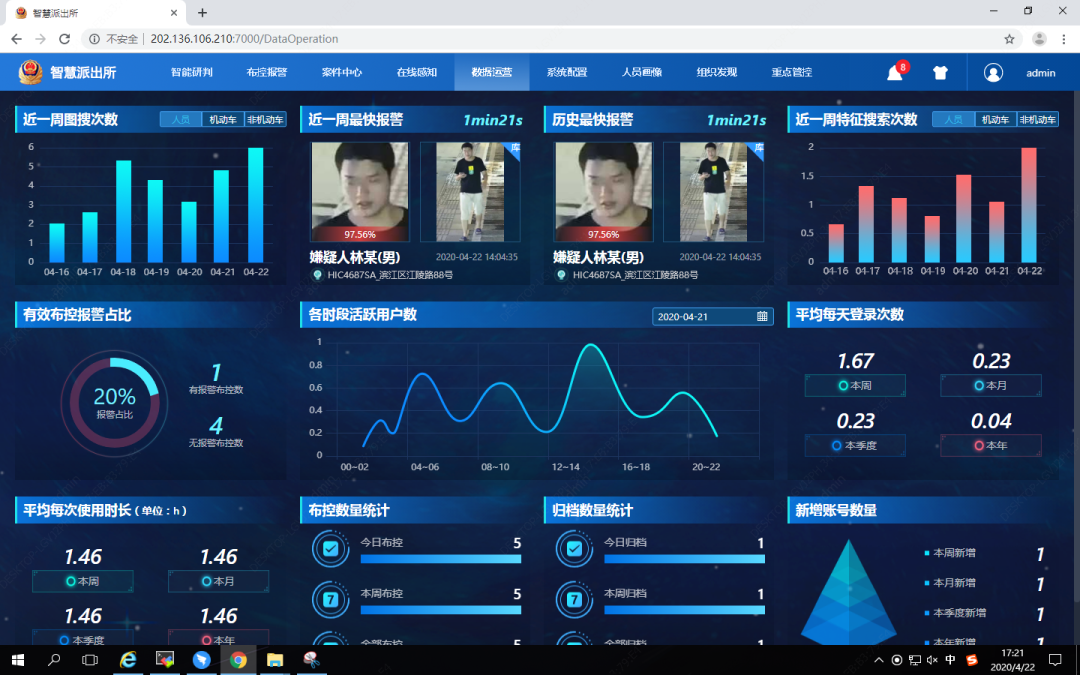
Task: Open a new browser tab
Action: (202, 12)
